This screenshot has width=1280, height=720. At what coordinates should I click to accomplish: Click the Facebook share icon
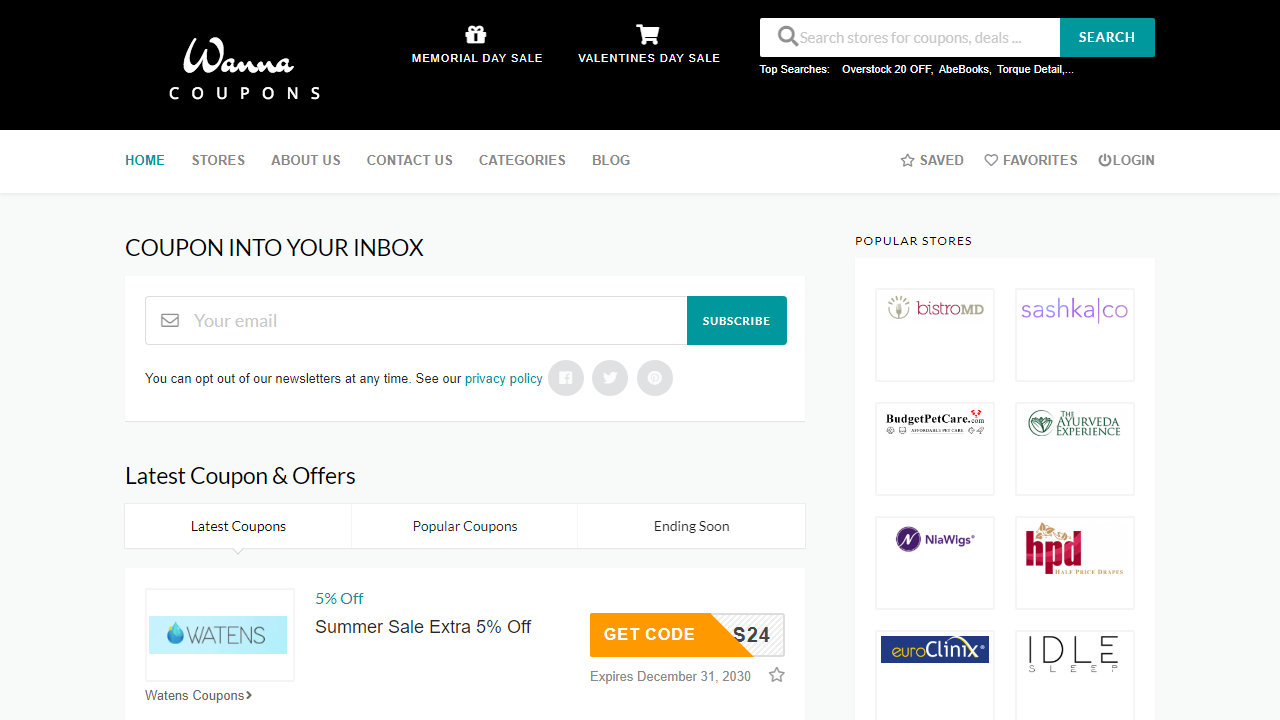(x=566, y=378)
